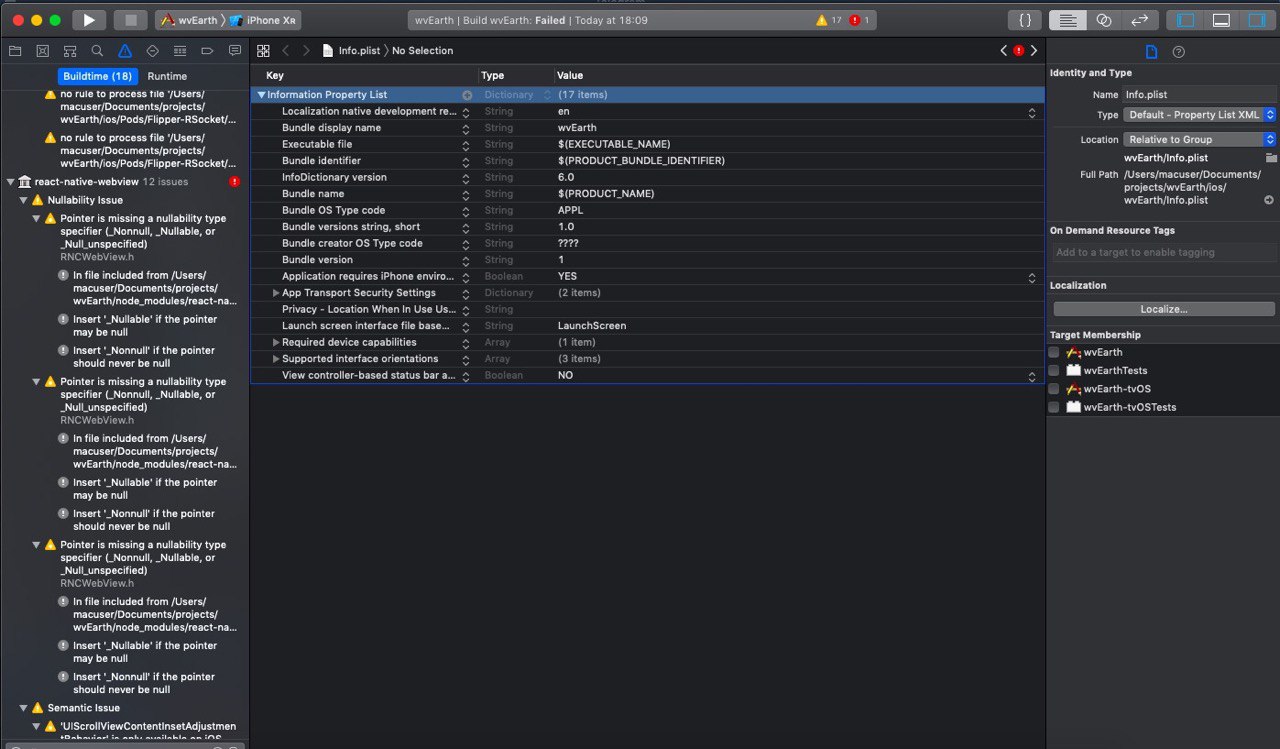Click the red issue indicator in jump bar
Viewport: 1280px width, 749px height.
tap(1019, 50)
